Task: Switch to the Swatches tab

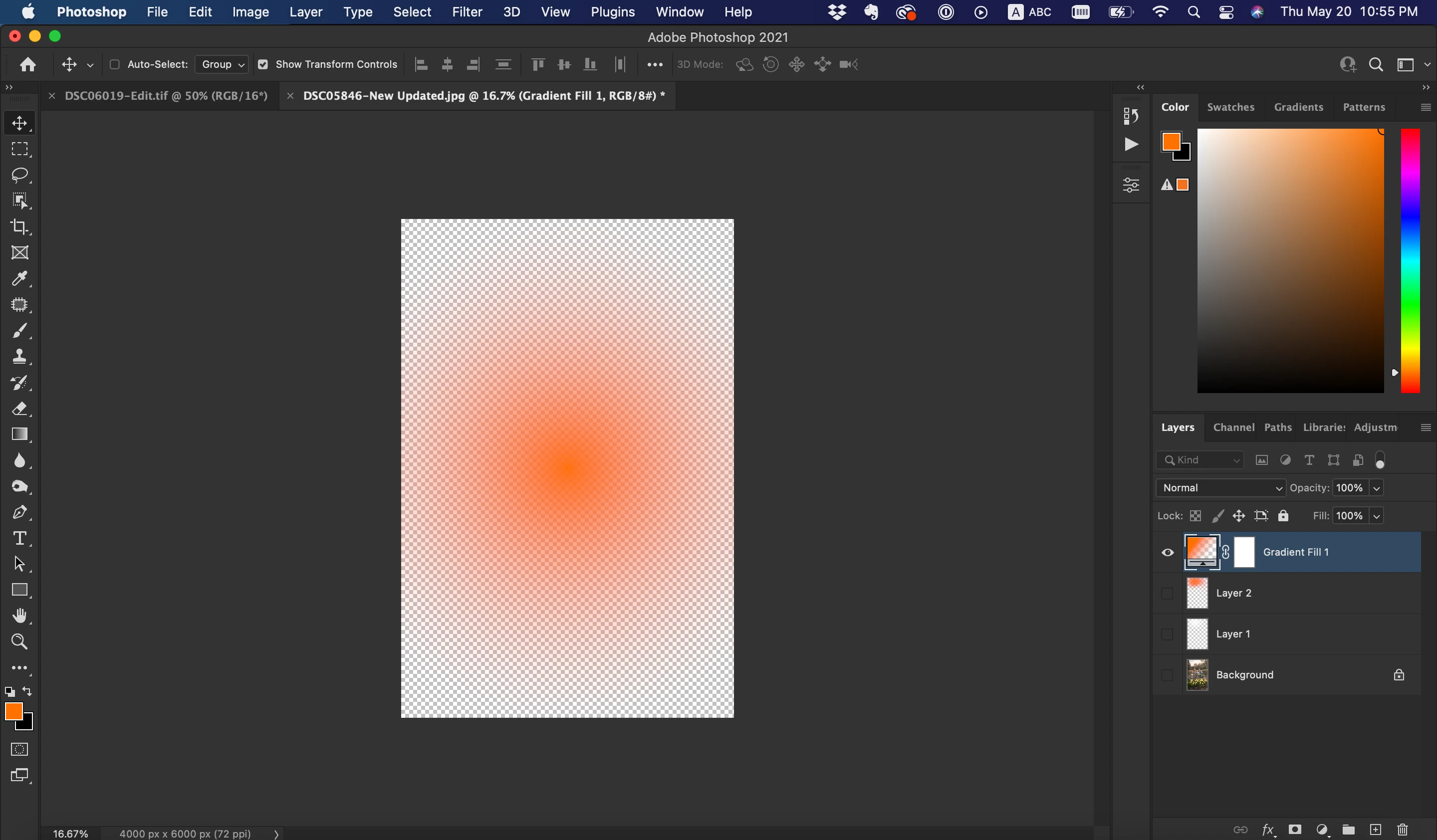Action: (1230, 107)
